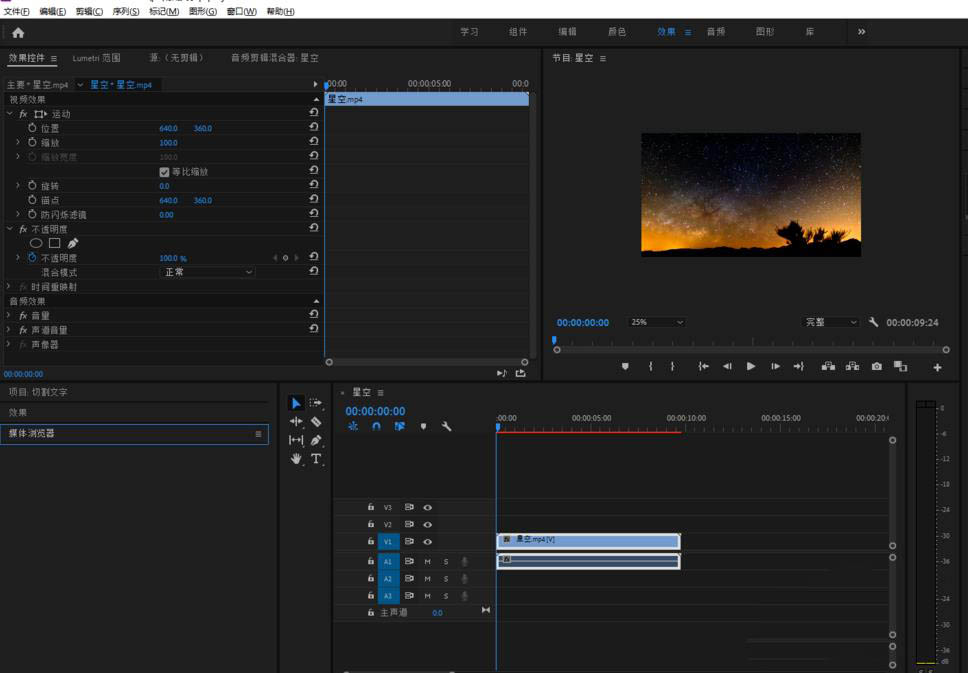Select the Type tool
This screenshot has height=673, width=968.
tap(316, 459)
